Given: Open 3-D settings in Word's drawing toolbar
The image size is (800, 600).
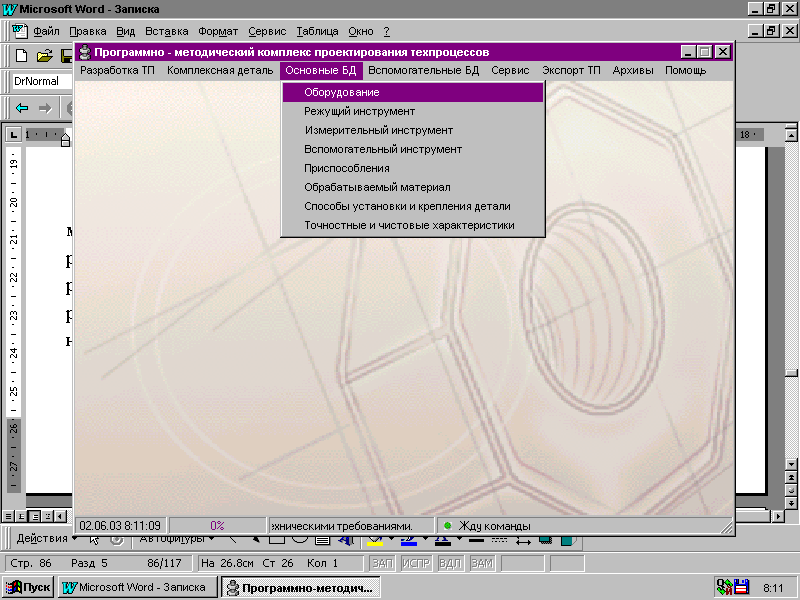Looking at the screenshot, I should [x=567, y=540].
